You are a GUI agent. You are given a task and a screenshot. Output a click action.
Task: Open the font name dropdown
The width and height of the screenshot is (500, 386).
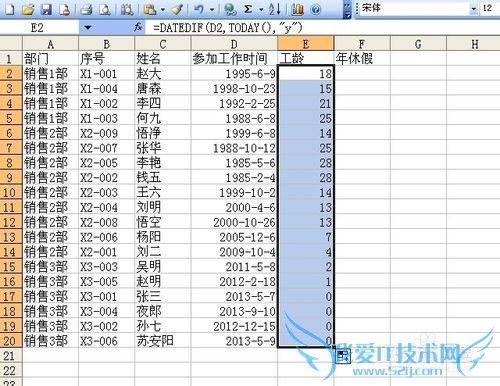473,9
